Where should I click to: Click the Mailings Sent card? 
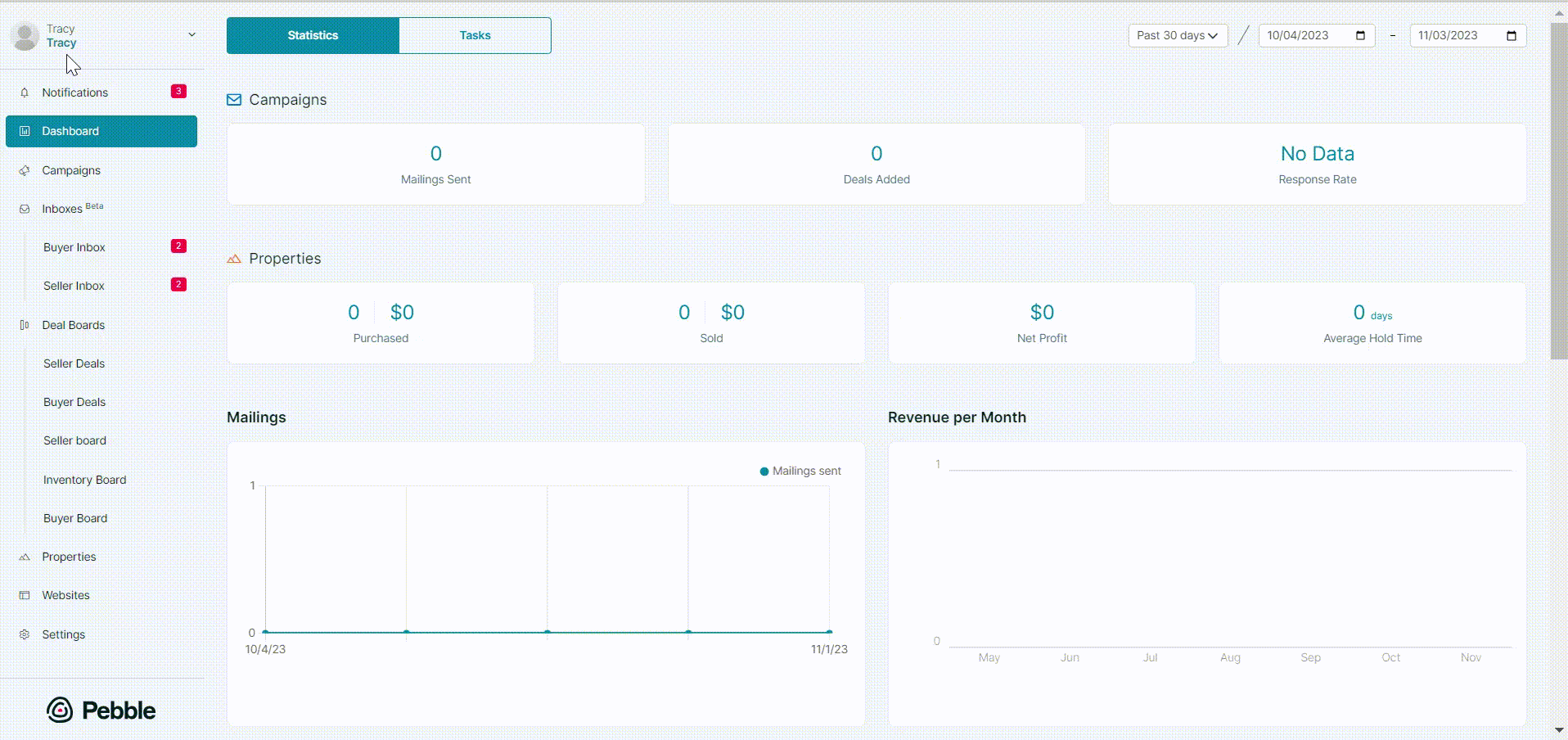click(436, 164)
